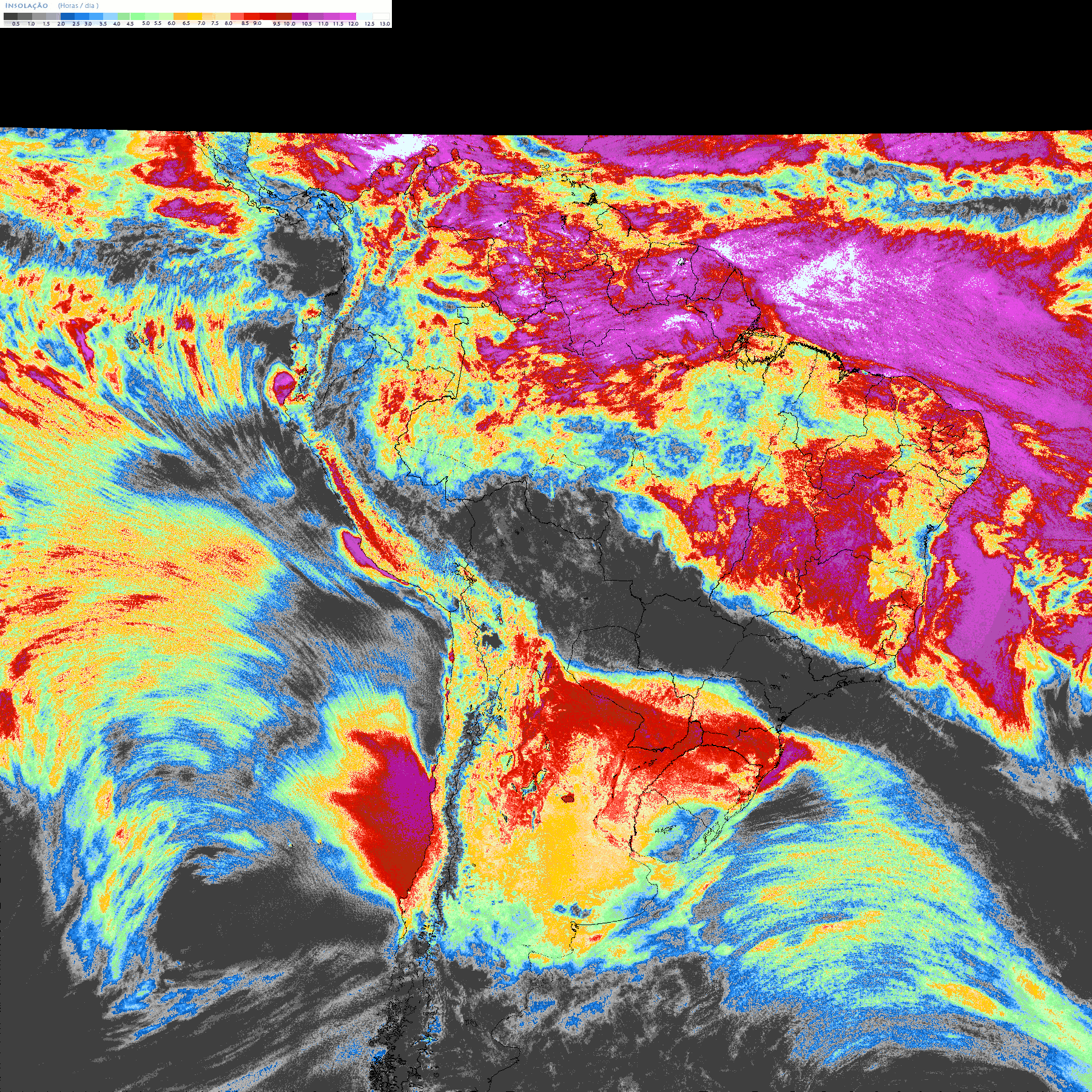
Task: Click the '8.0' legend value
Action: pos(228,23)
